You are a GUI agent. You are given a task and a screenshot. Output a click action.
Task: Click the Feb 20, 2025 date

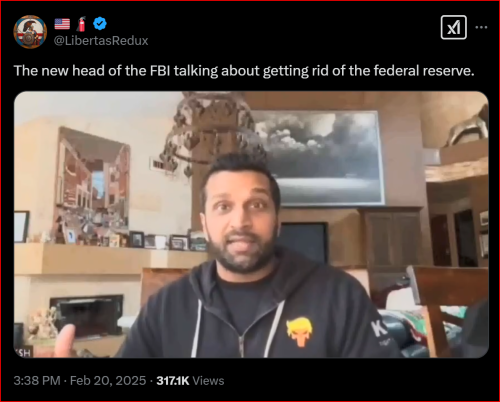pyautogui.click(x=108, y=380)
